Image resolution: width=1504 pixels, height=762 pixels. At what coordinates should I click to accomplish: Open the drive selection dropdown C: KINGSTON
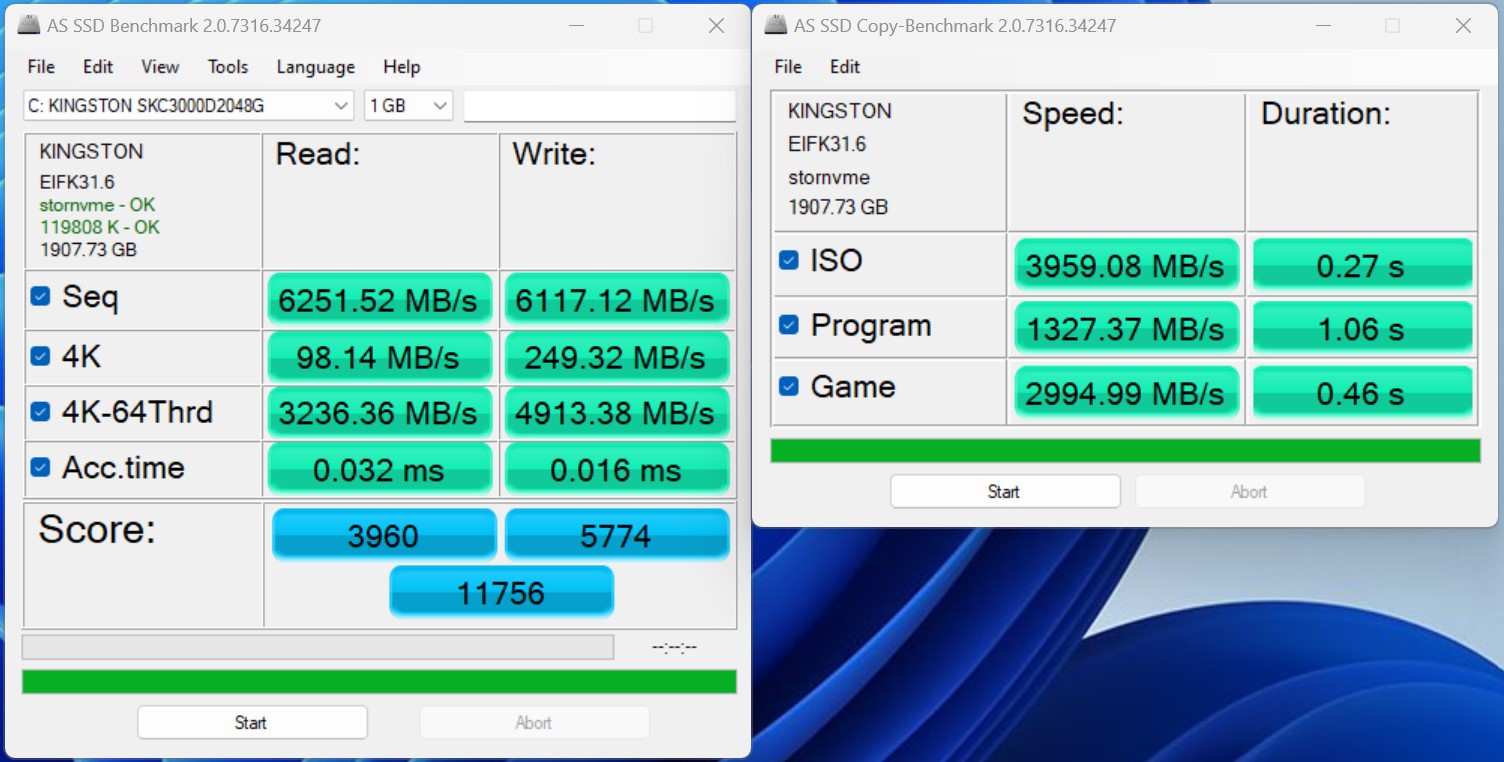click(x=188, y=105)
